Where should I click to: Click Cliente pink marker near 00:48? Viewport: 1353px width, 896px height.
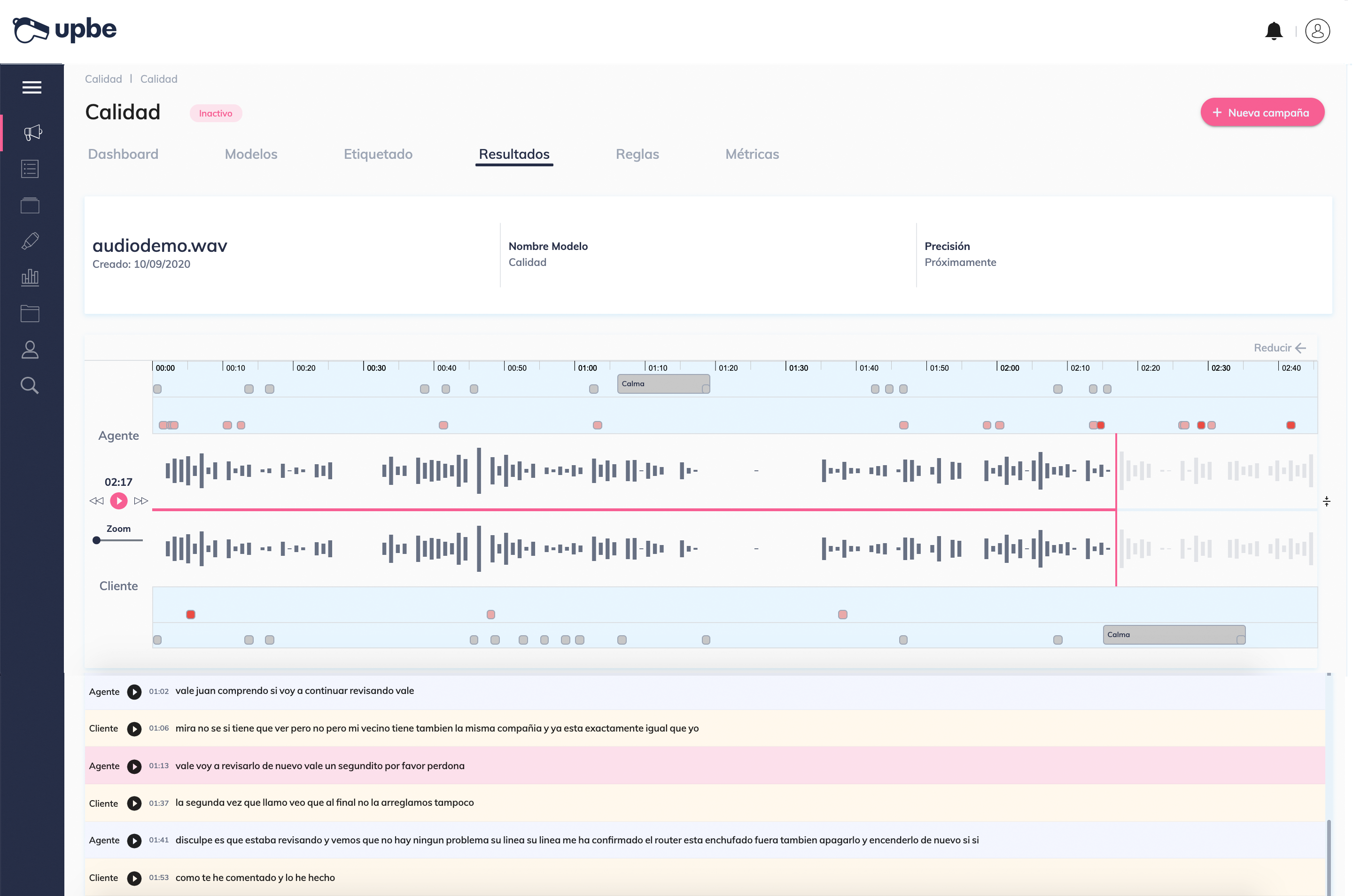click(491, 615)
